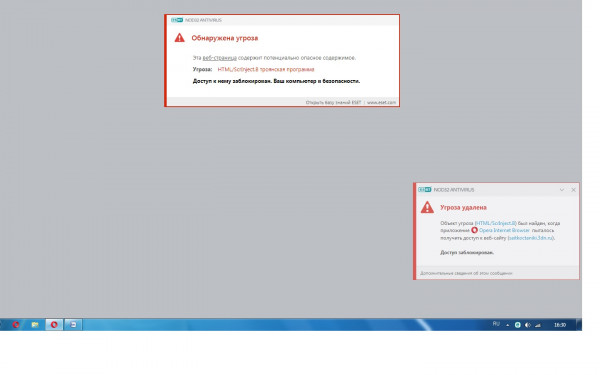The image size is (600, 375).
Task: Click the Opera icon in threat notification
Action: (474, 230)
